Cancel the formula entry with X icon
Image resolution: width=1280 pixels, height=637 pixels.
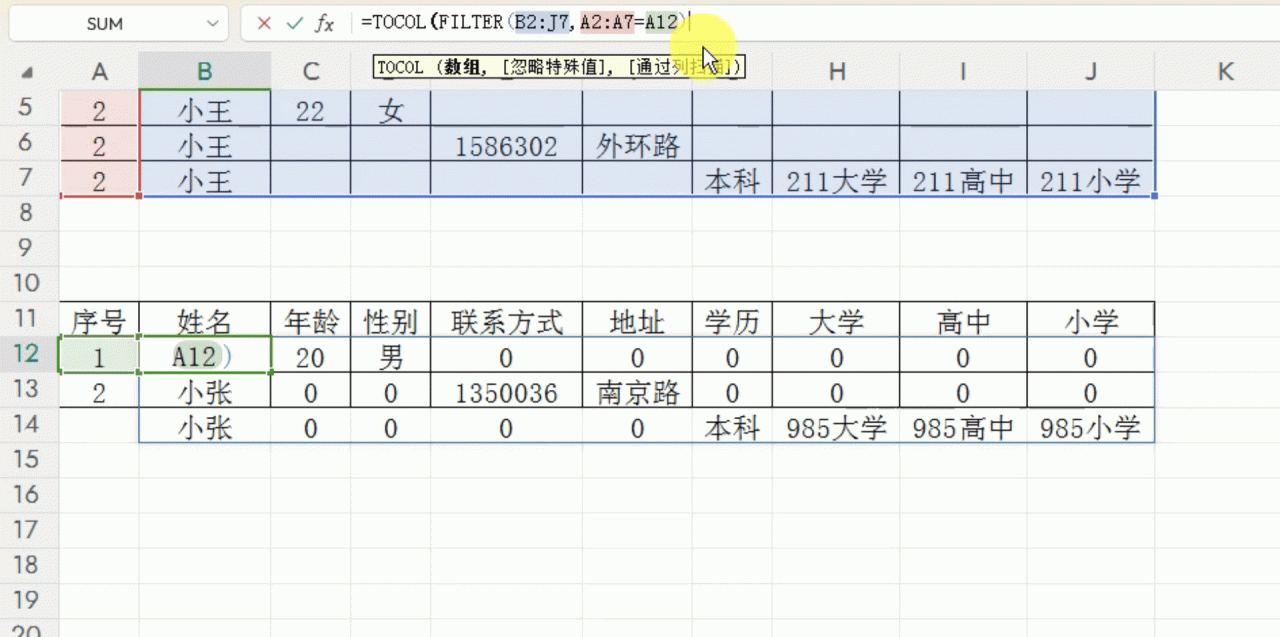264,24
